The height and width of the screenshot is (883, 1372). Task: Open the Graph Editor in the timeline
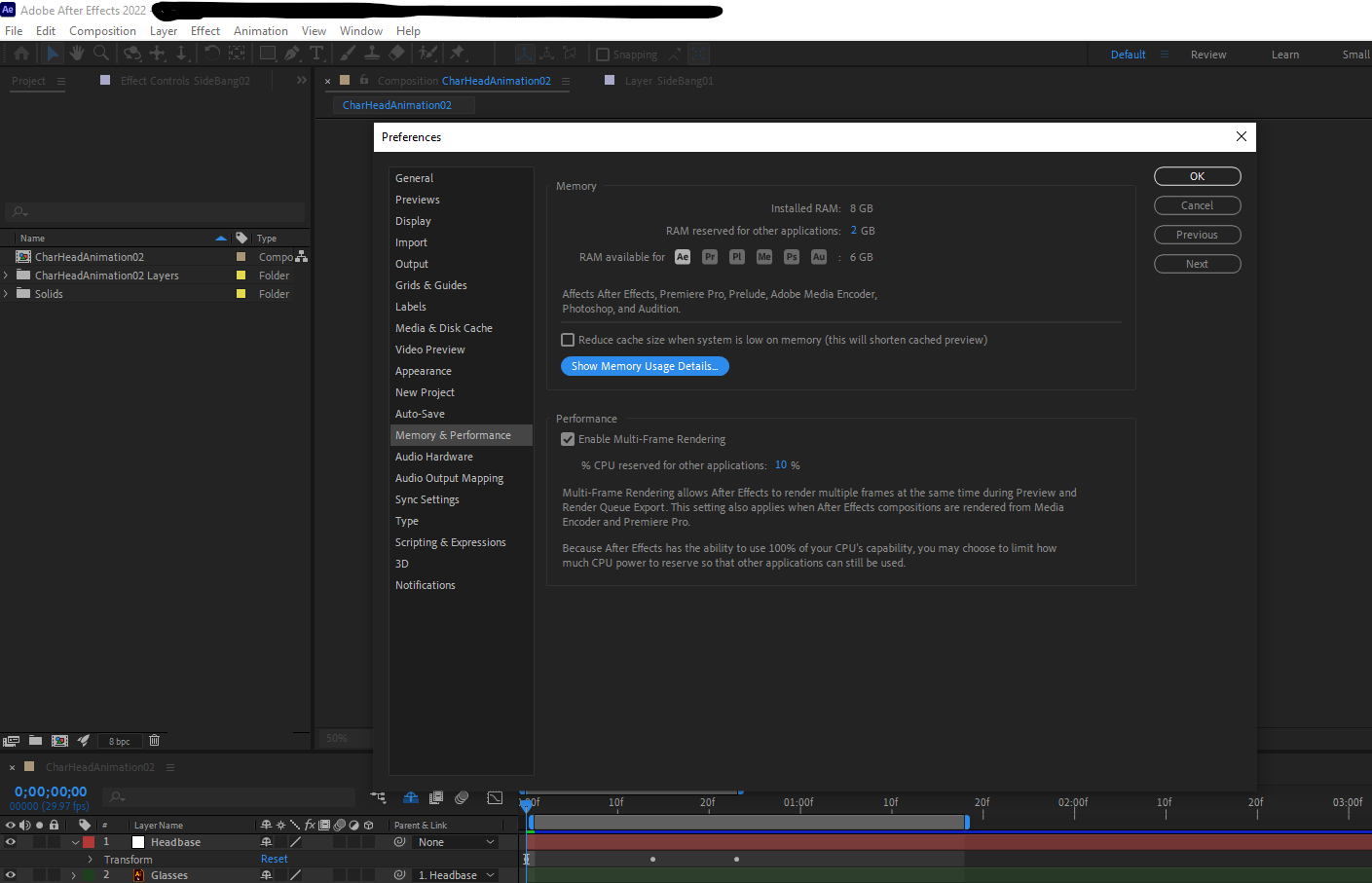point(496,797)
